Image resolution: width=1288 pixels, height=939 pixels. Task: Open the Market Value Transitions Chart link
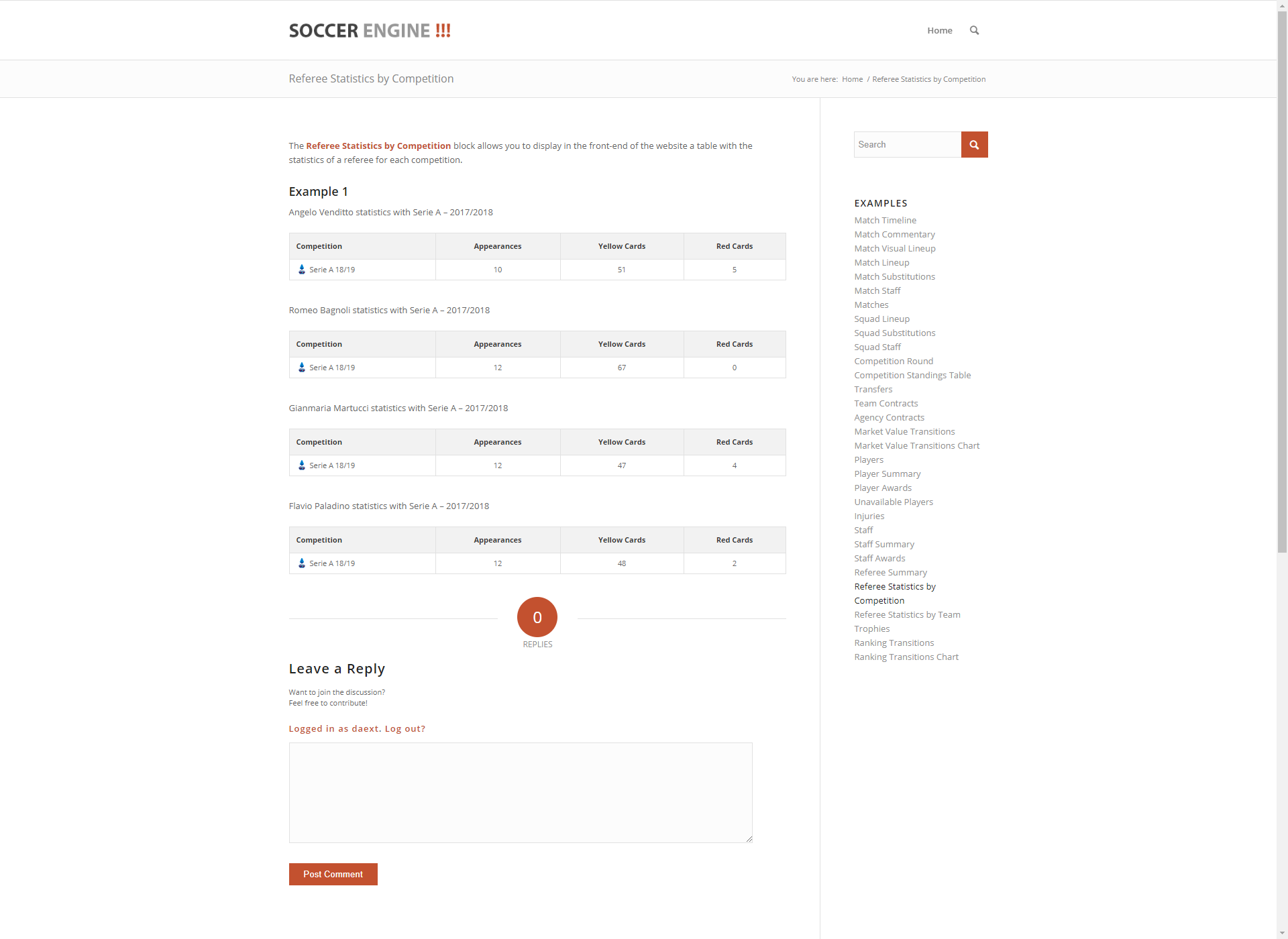(916, 445)
